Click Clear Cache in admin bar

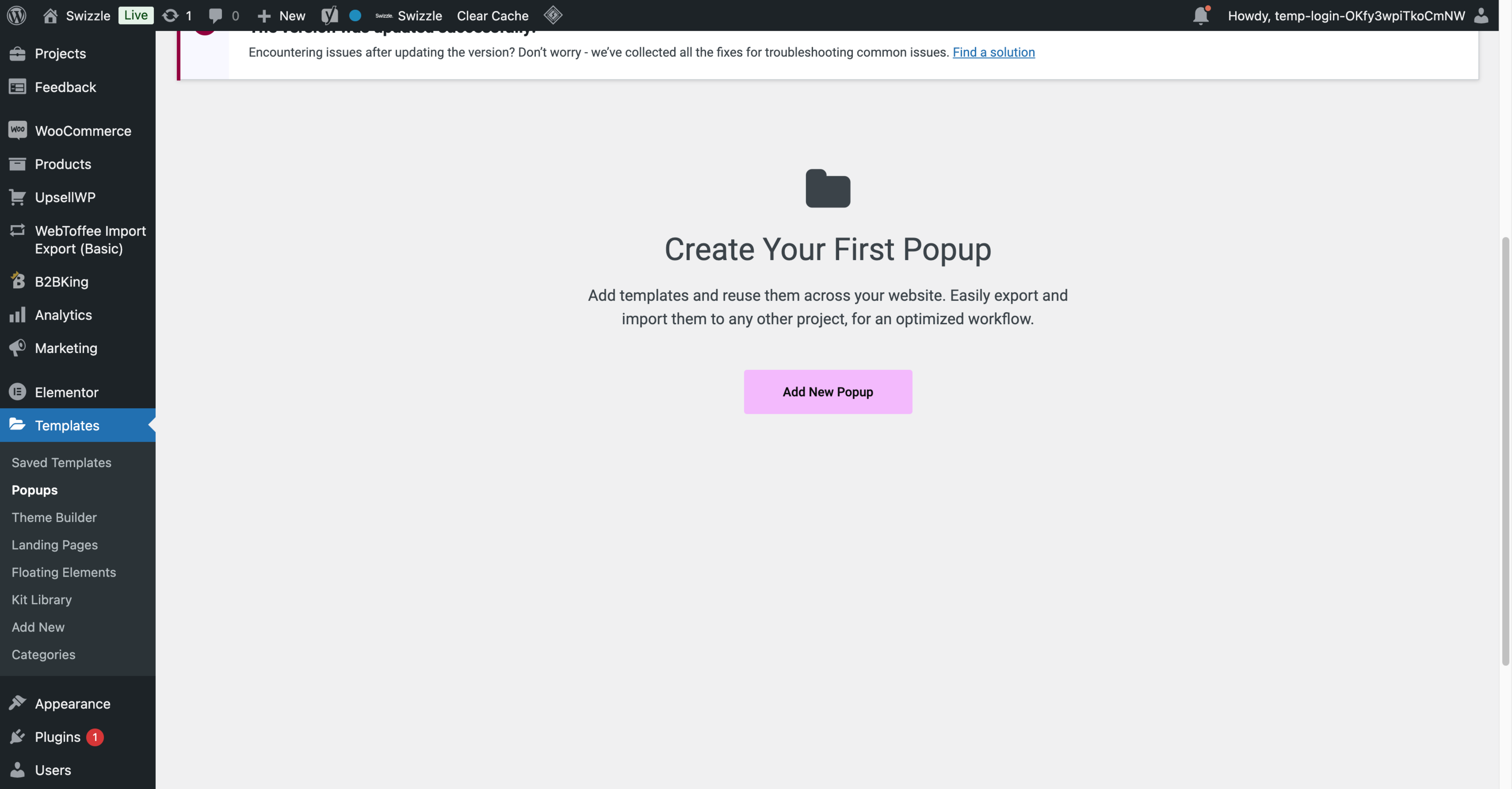[493, 16]
